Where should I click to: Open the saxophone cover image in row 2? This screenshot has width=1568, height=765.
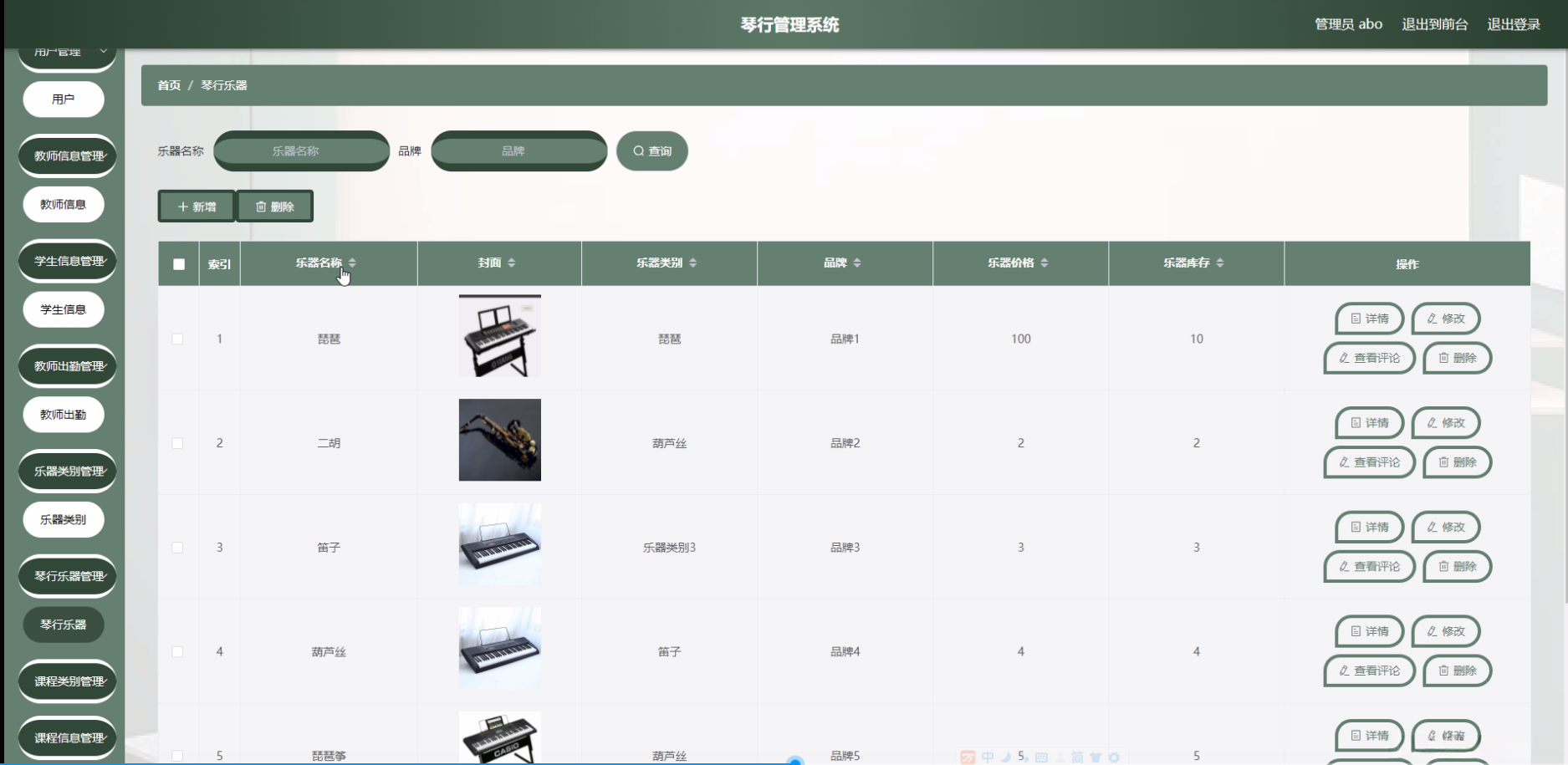point(500,440)
